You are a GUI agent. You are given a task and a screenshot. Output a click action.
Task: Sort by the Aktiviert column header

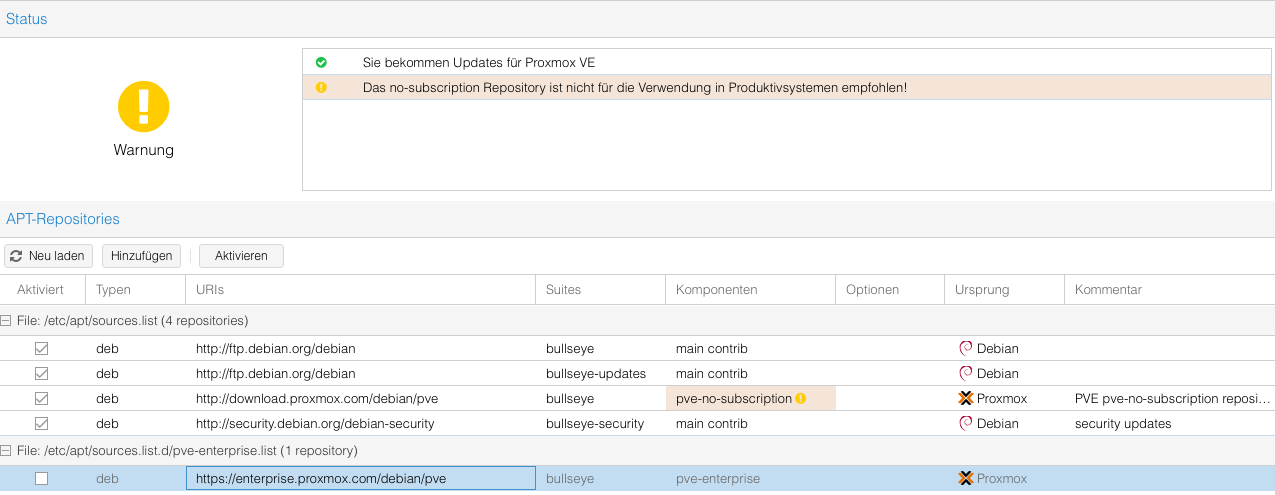click(42, 290)
